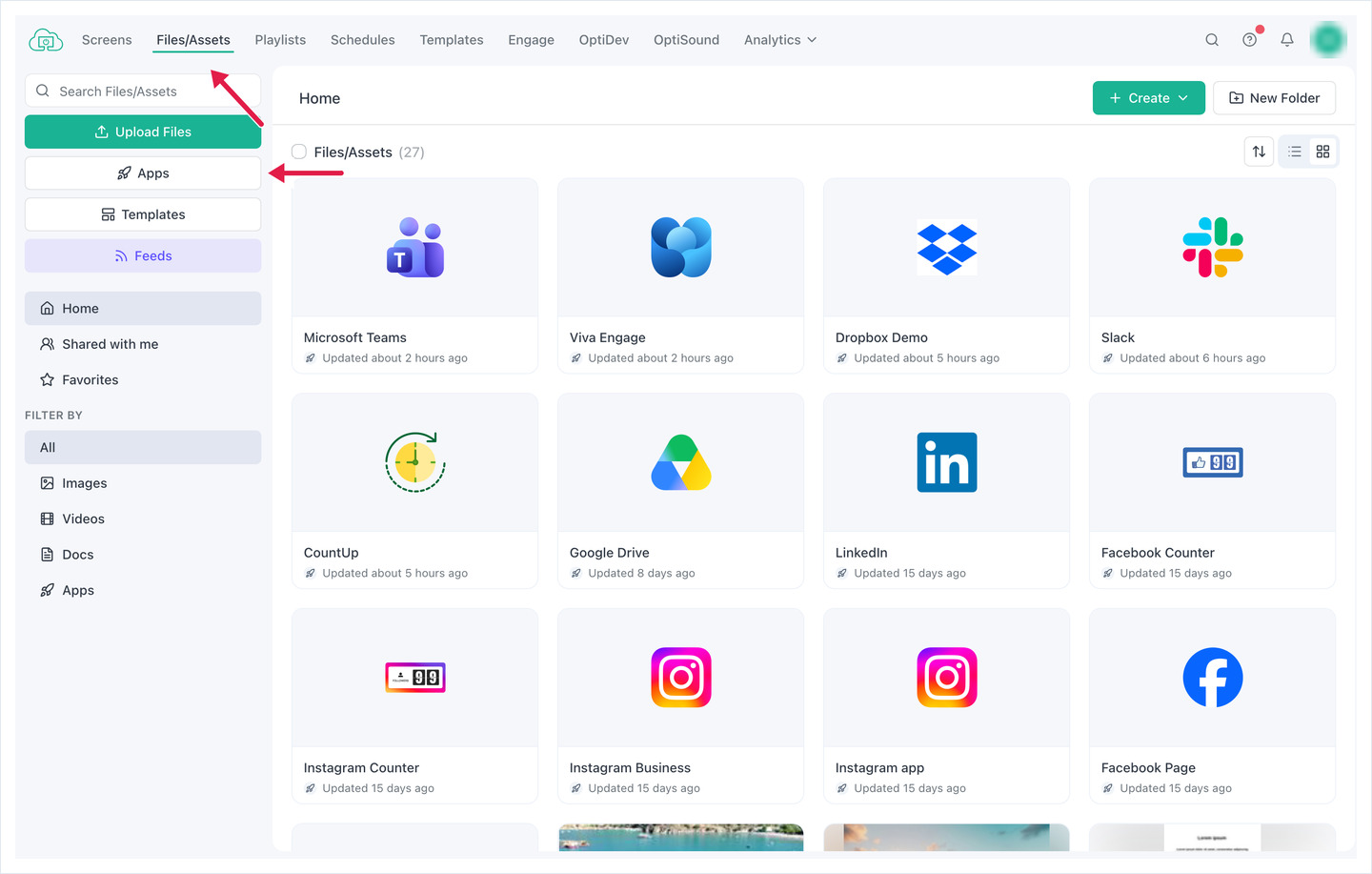Viewport: 1372px width, 874px height.
Task: Tick the Files/Assets select-all checkbox
Action: pos(299,152)
